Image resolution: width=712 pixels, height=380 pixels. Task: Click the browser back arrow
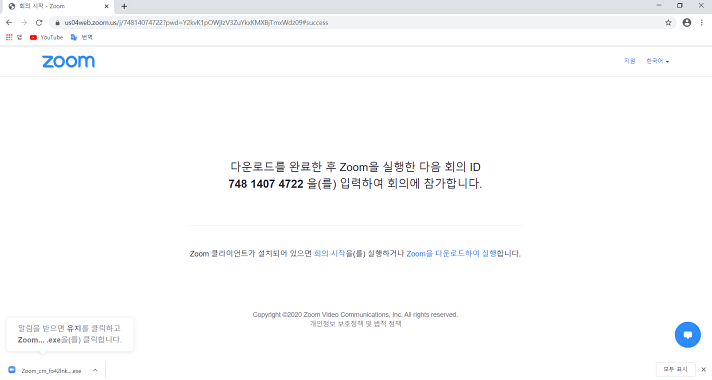[x=9, y=22]
